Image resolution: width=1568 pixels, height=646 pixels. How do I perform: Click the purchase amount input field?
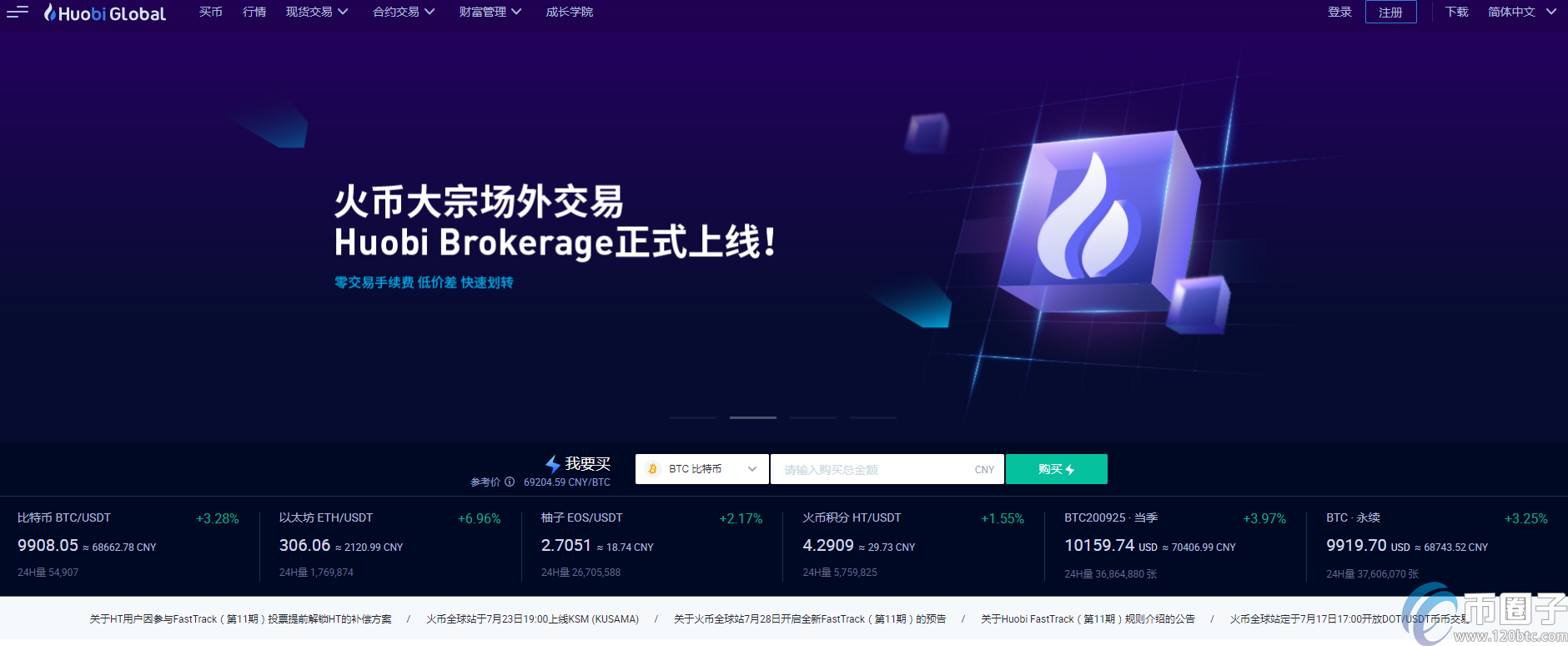click(x=876, y=469)
